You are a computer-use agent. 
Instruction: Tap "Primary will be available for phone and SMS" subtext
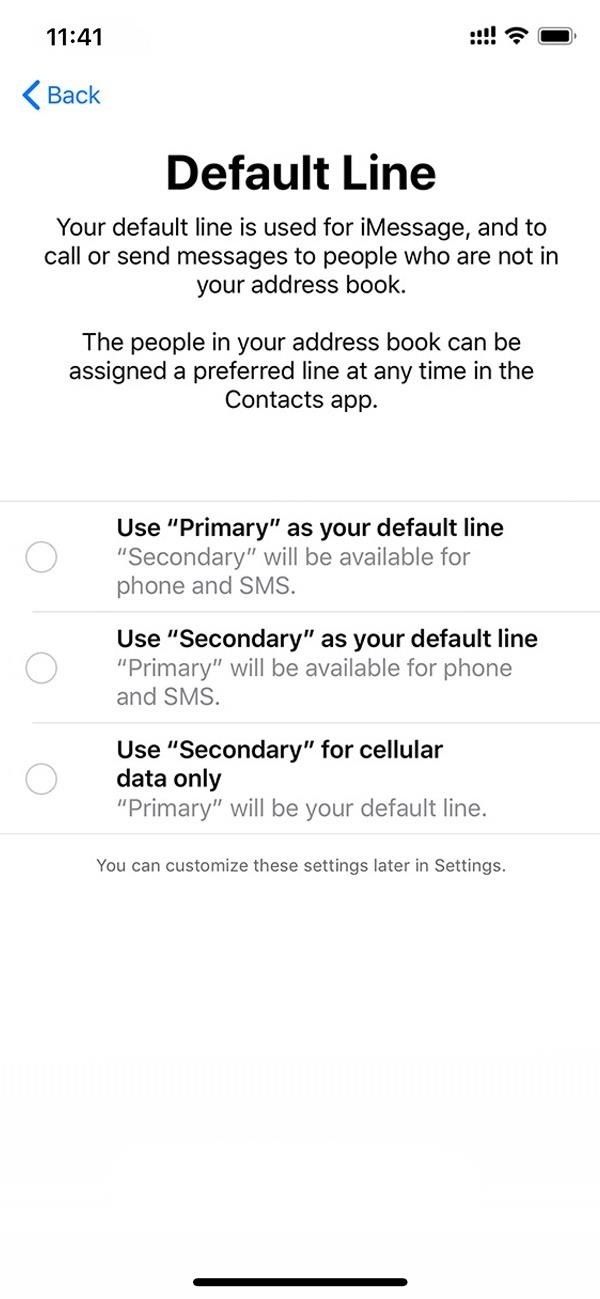pyautogui.click(x=313, y=682)
